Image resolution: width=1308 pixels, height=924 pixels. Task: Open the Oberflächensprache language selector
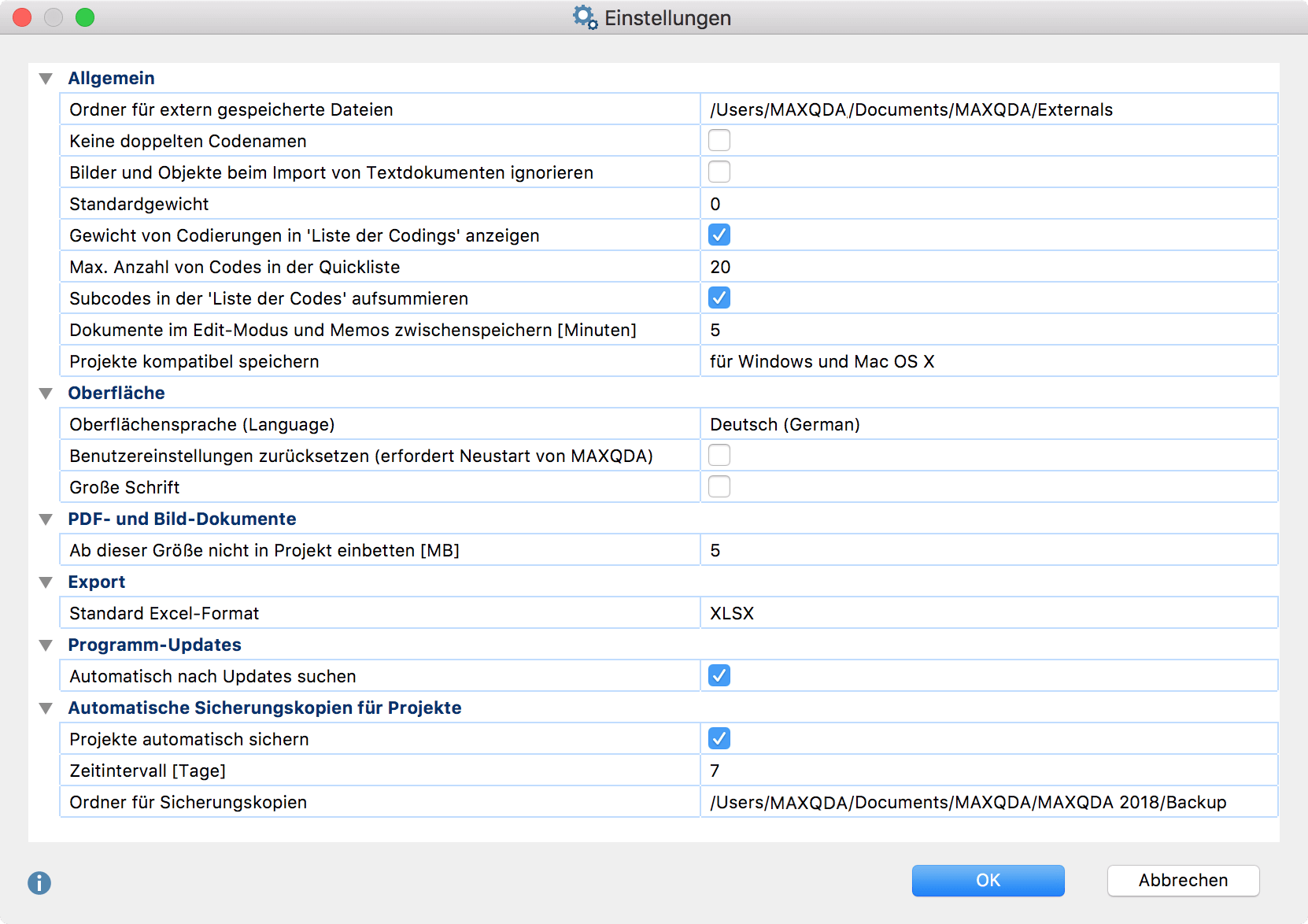click(866, 423)
